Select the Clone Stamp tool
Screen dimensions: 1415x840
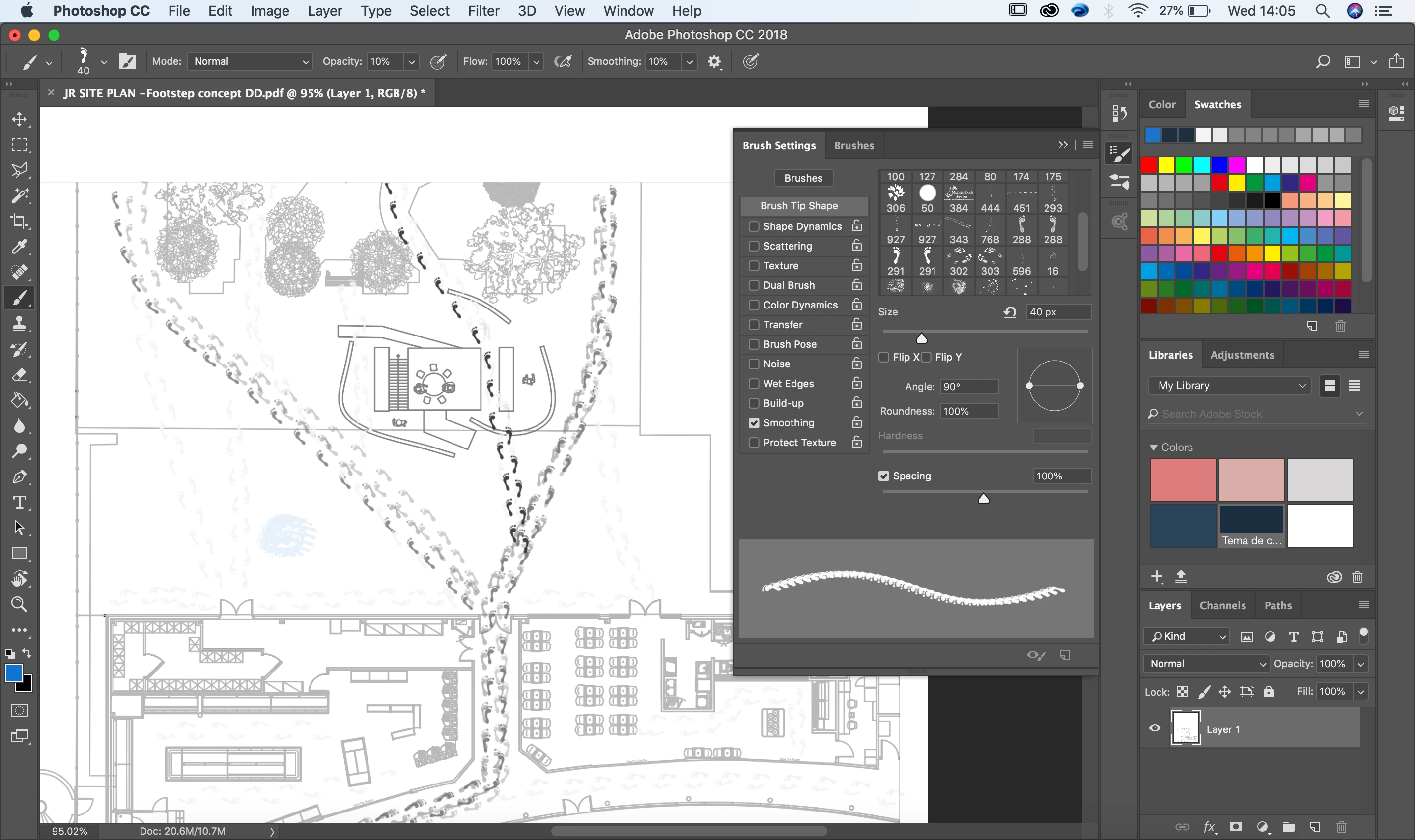(19, 324)
